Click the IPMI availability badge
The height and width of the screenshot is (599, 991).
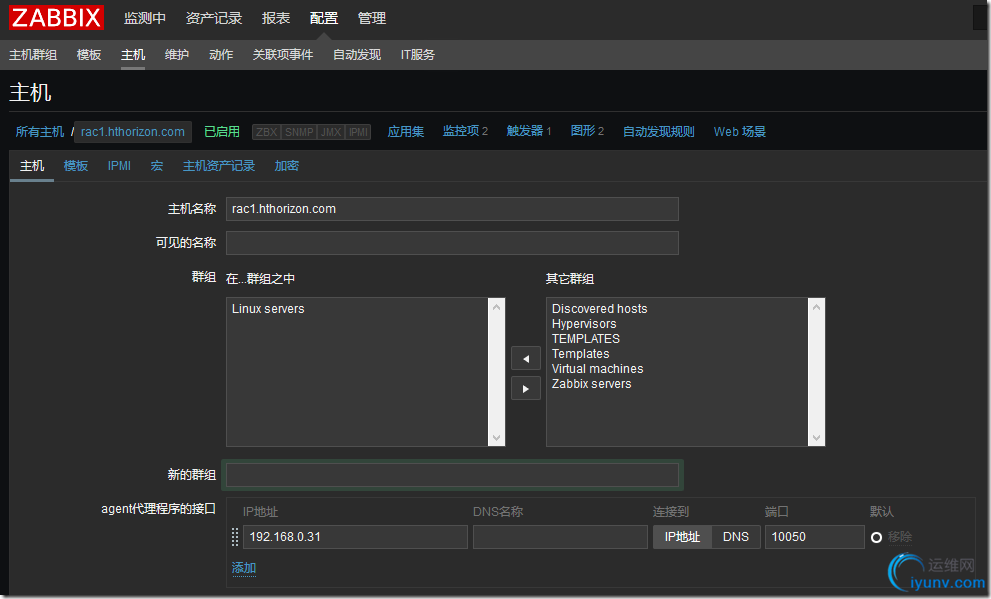[x=358, y=132]
